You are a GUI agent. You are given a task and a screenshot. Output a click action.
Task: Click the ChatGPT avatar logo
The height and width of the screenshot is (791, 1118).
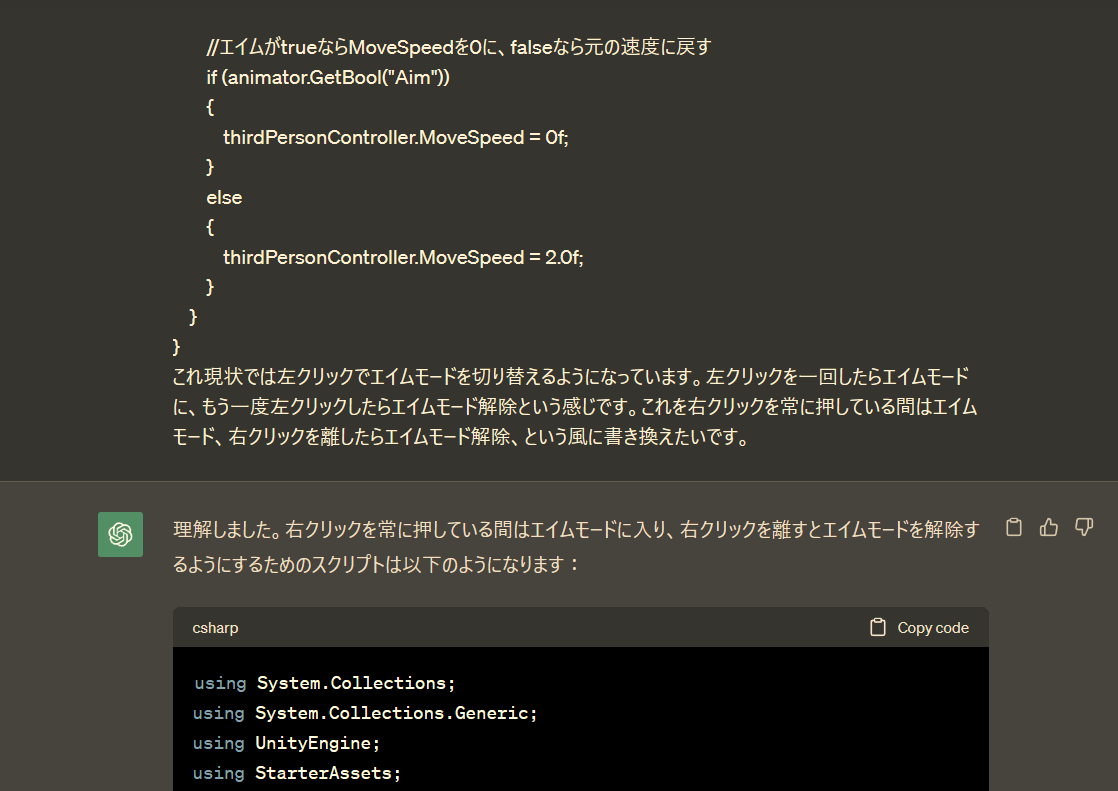pyautogui.click(x=120, y=534)
